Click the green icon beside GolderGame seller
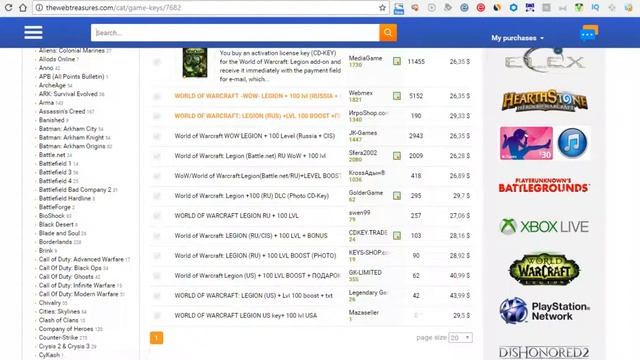 (x=397, y=196)
